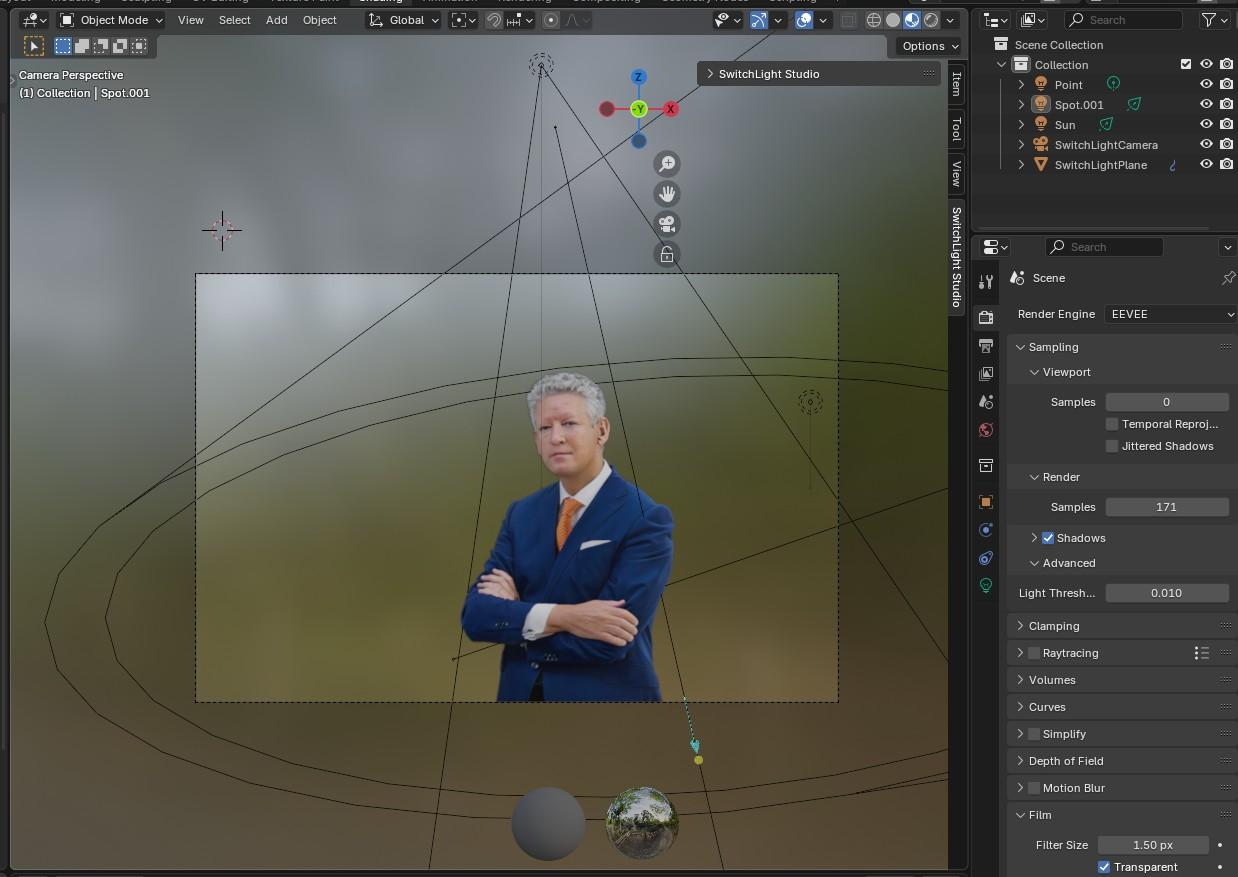Switch to the Tool sidebar tab
This screenshot has width=1238, height=877.
[957, 129]
